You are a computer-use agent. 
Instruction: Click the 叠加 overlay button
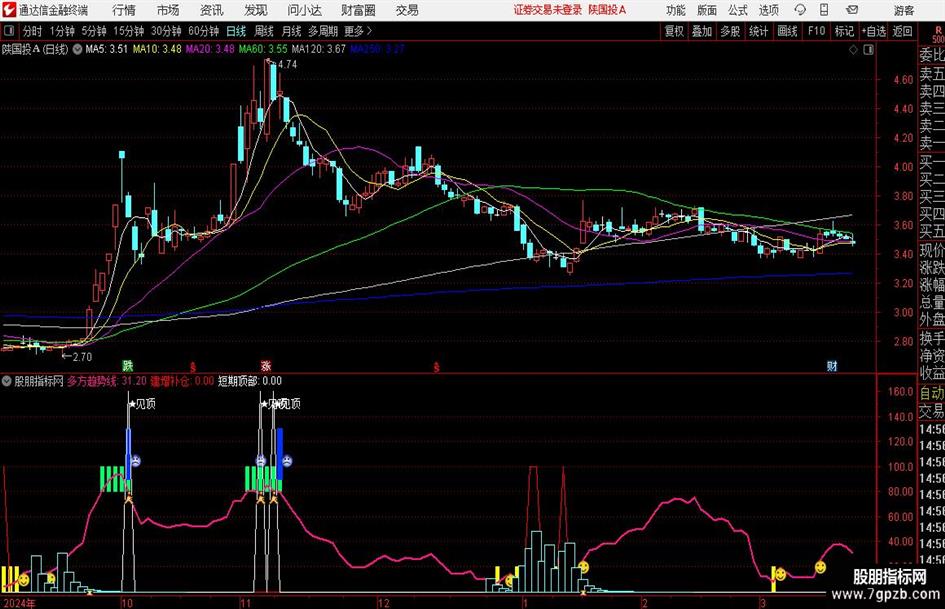coord(702,31)
